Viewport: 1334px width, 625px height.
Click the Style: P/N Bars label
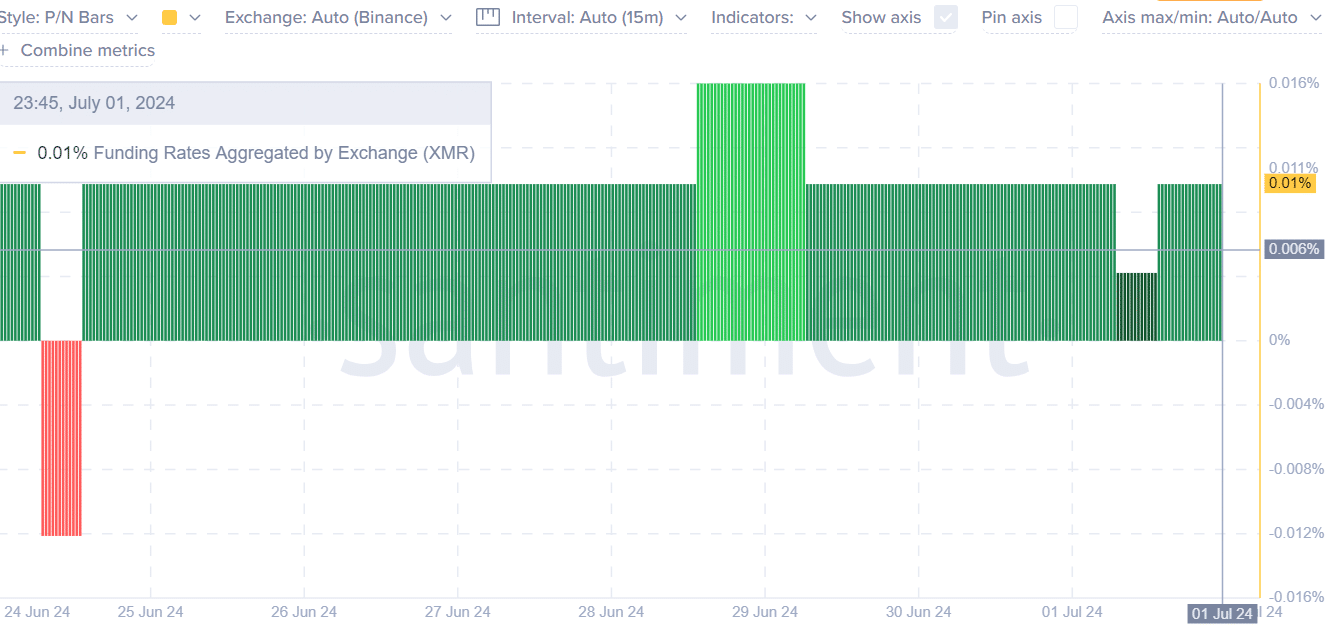pyautogui.click(x=57, y=18)
